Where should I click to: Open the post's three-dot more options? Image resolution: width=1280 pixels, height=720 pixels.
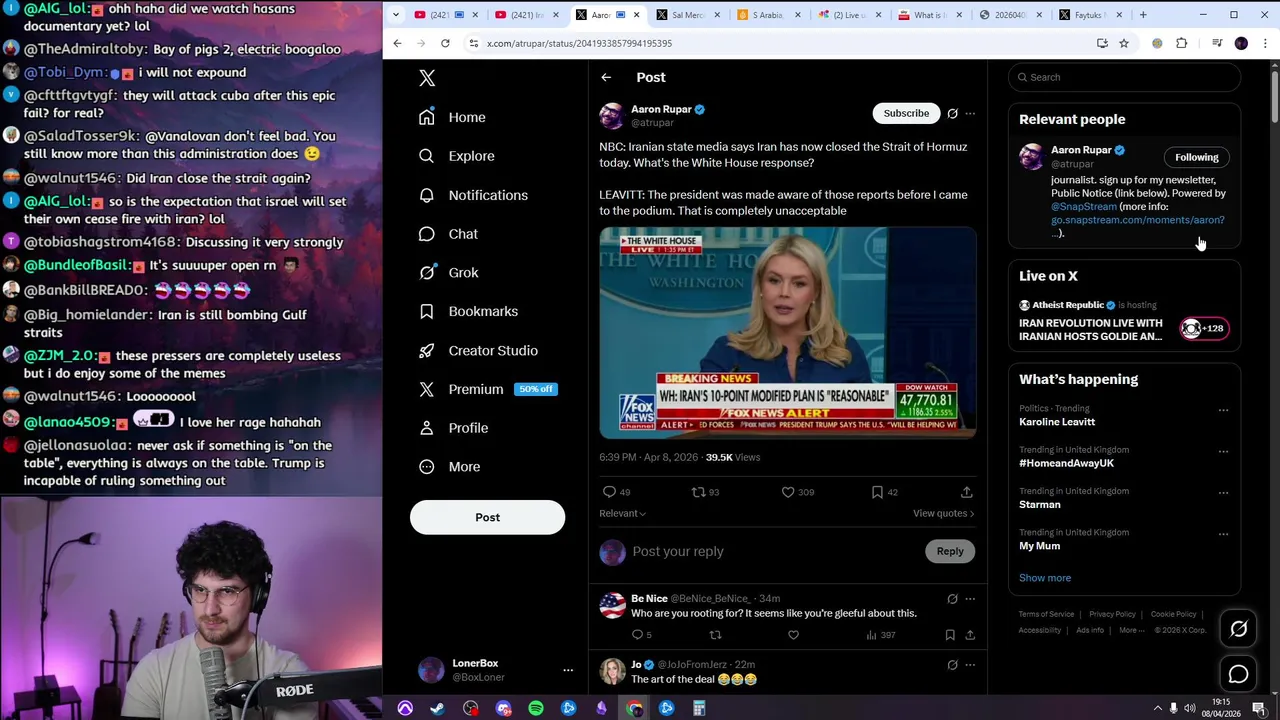pos(970,113)
